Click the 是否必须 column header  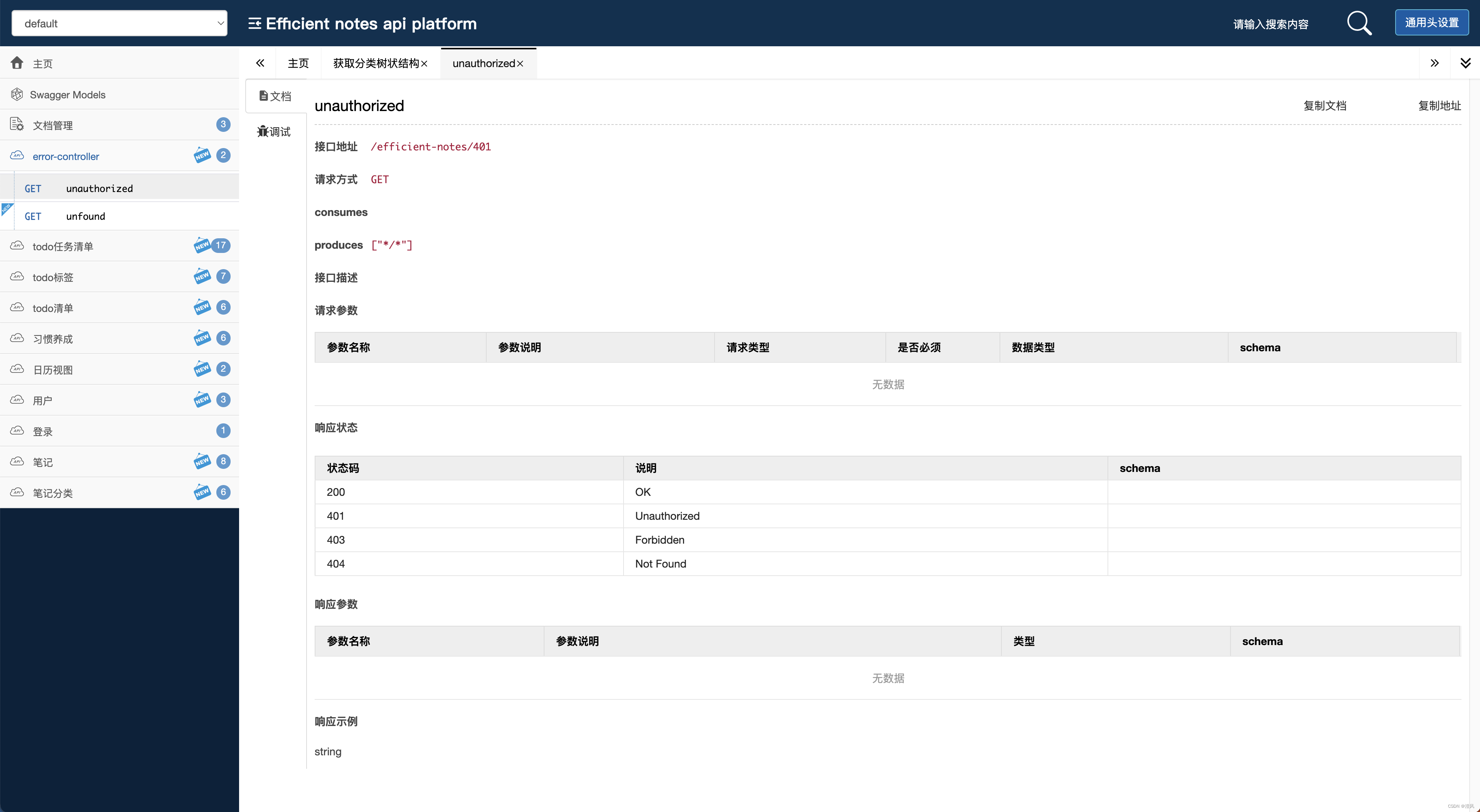[942, 347]
